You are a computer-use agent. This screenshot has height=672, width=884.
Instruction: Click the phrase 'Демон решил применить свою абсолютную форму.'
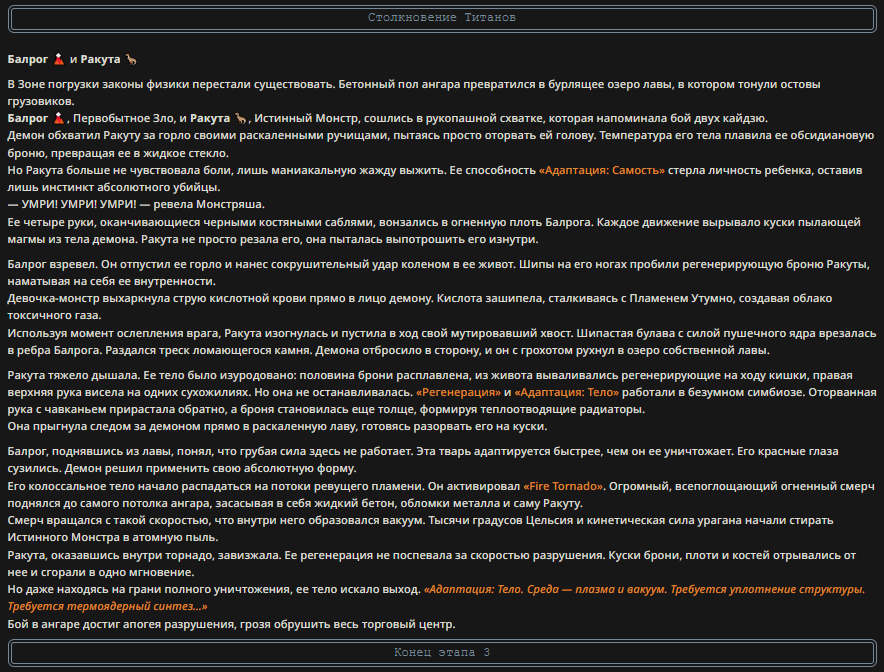(210, 468)
